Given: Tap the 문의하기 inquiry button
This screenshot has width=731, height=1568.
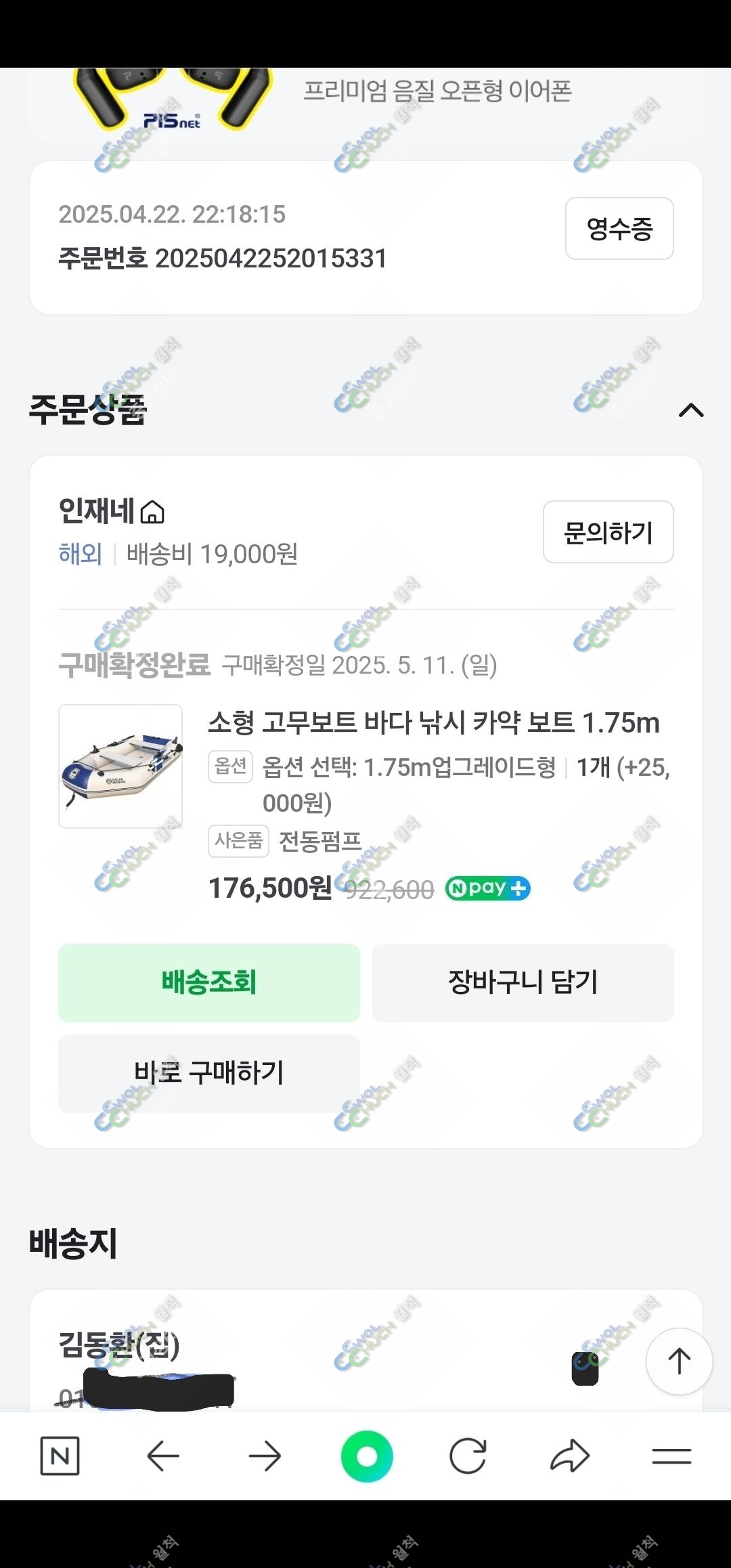Looking at the screenshot, I should (x=608, y=532).
